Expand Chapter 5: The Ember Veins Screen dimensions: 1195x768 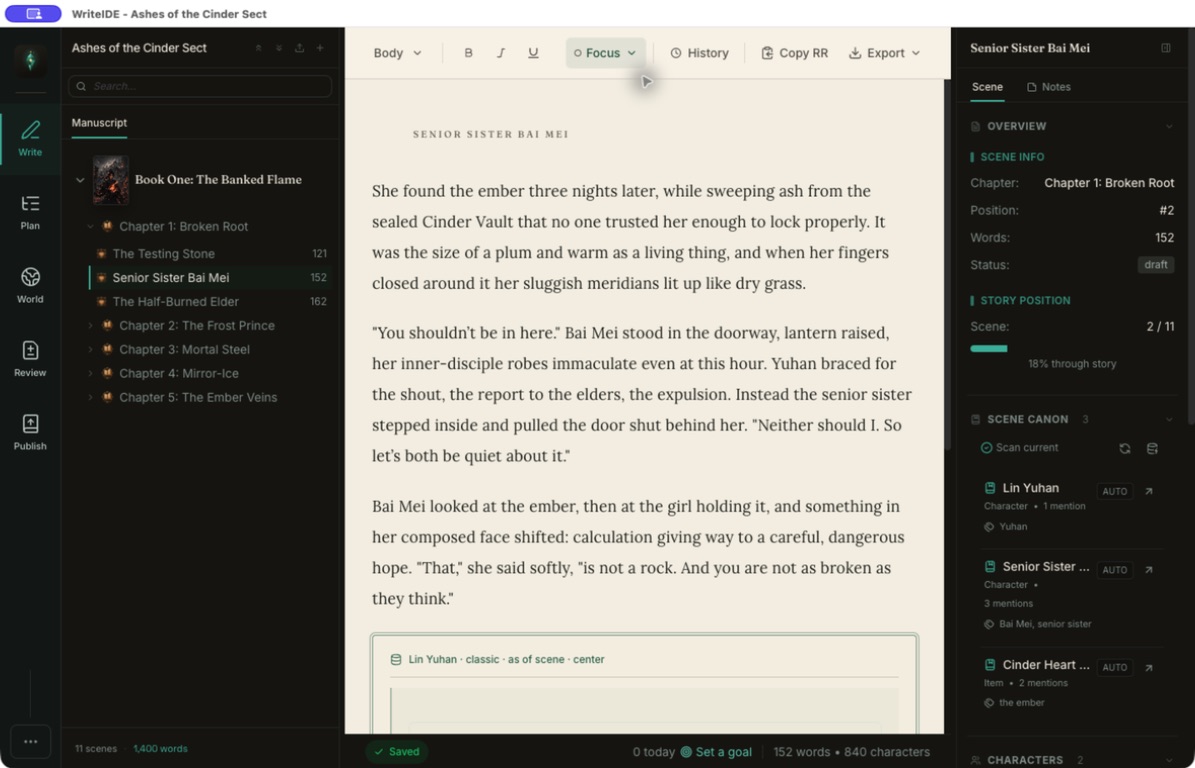pyautogui.click(x=90, y=398)
